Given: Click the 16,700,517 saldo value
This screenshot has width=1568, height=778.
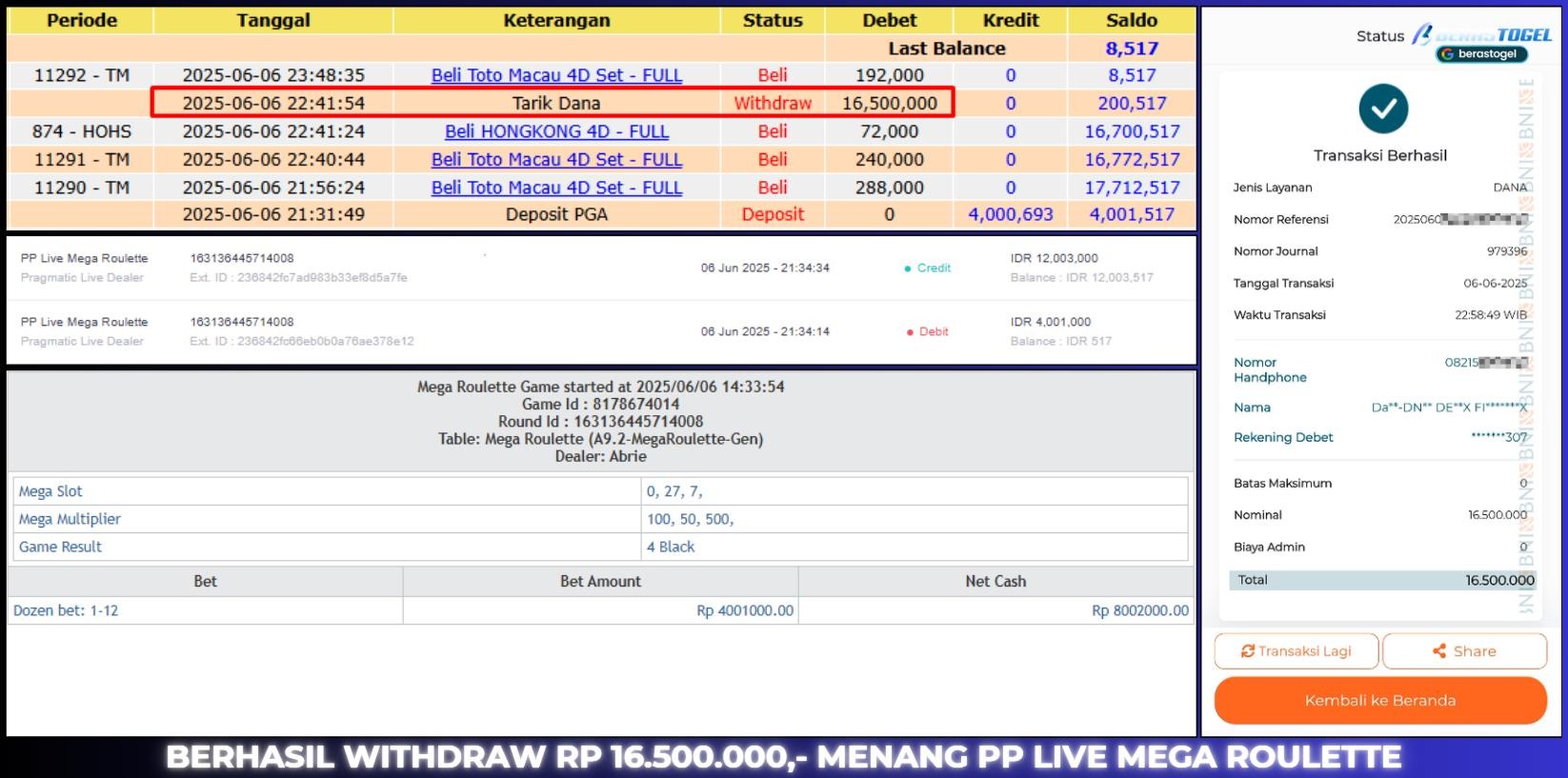Looking at the screenshot, I should 1132,131.
